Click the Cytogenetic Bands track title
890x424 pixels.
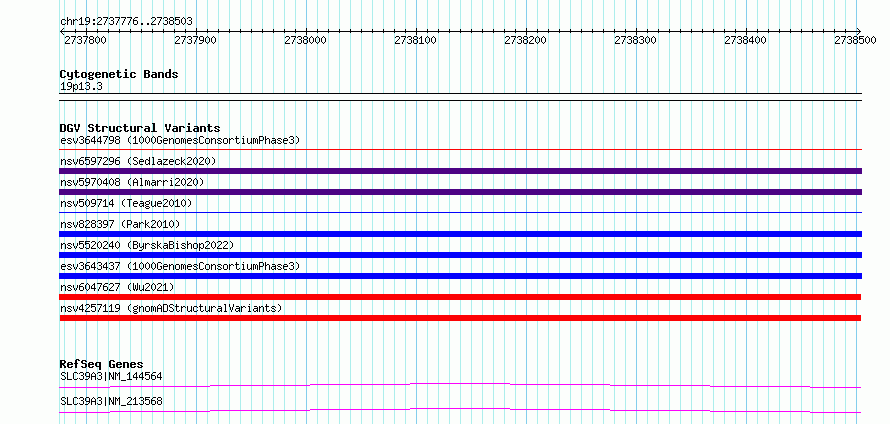click(119, 74)
